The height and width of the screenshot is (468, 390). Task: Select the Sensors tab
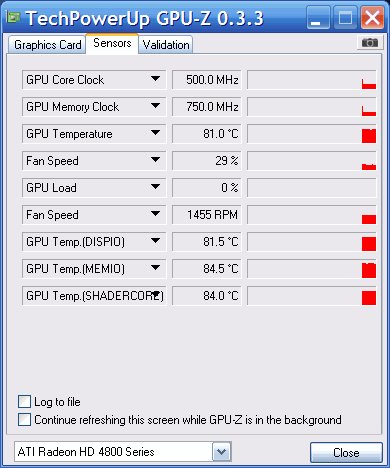pyautogui.click(x=112, y=43)
